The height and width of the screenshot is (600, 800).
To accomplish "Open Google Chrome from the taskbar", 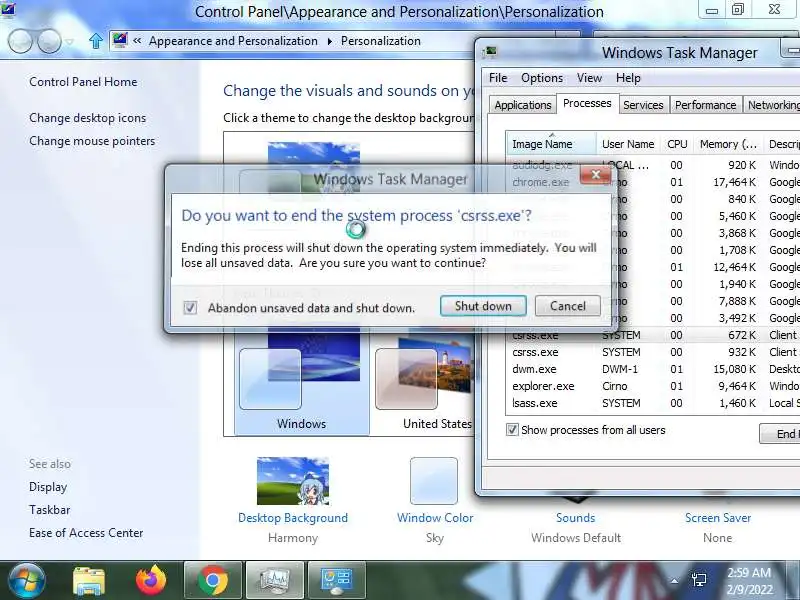I will [x=213, y=581].
